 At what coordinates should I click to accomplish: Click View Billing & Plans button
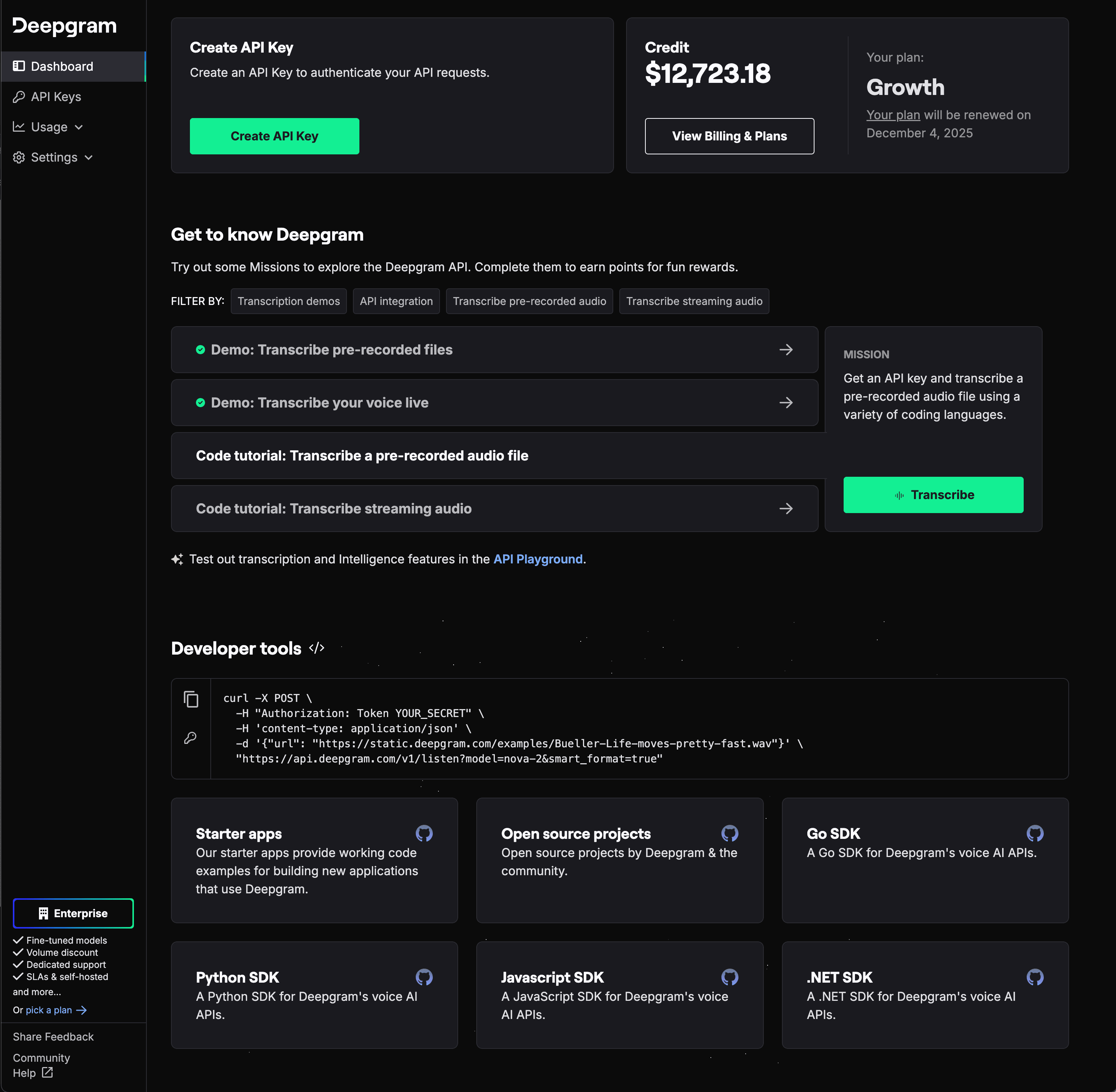(729, 136)
